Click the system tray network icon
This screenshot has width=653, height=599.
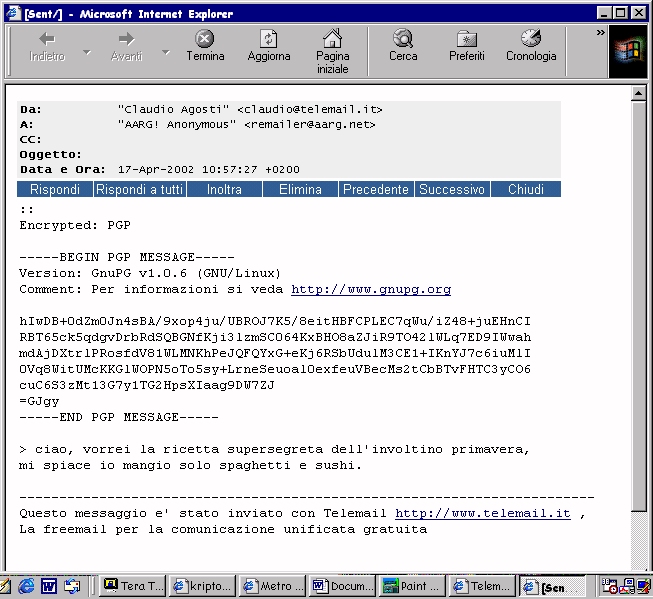coord(628,586)
